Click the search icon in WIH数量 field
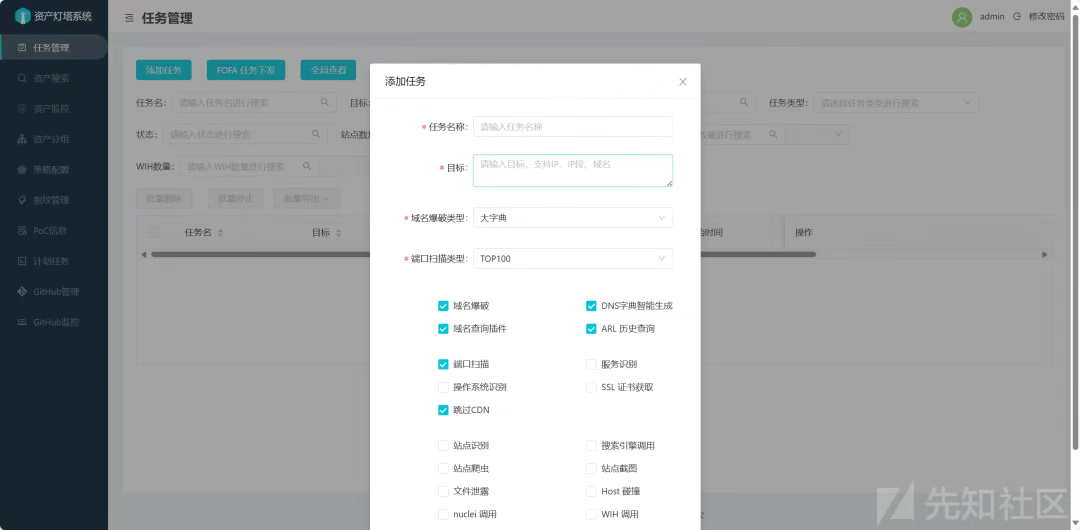 point(307,166)
